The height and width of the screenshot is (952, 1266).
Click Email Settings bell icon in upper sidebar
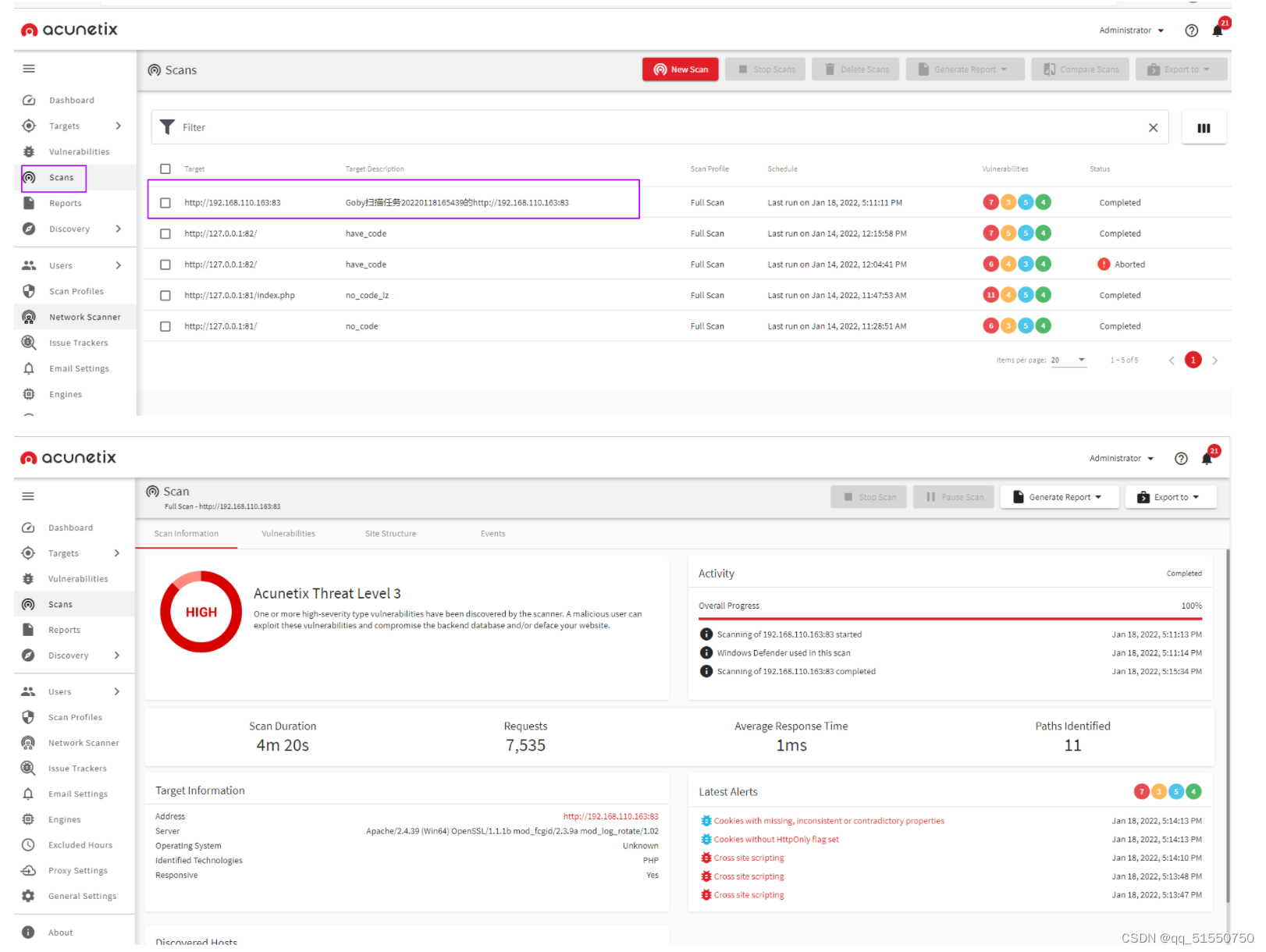29,368
